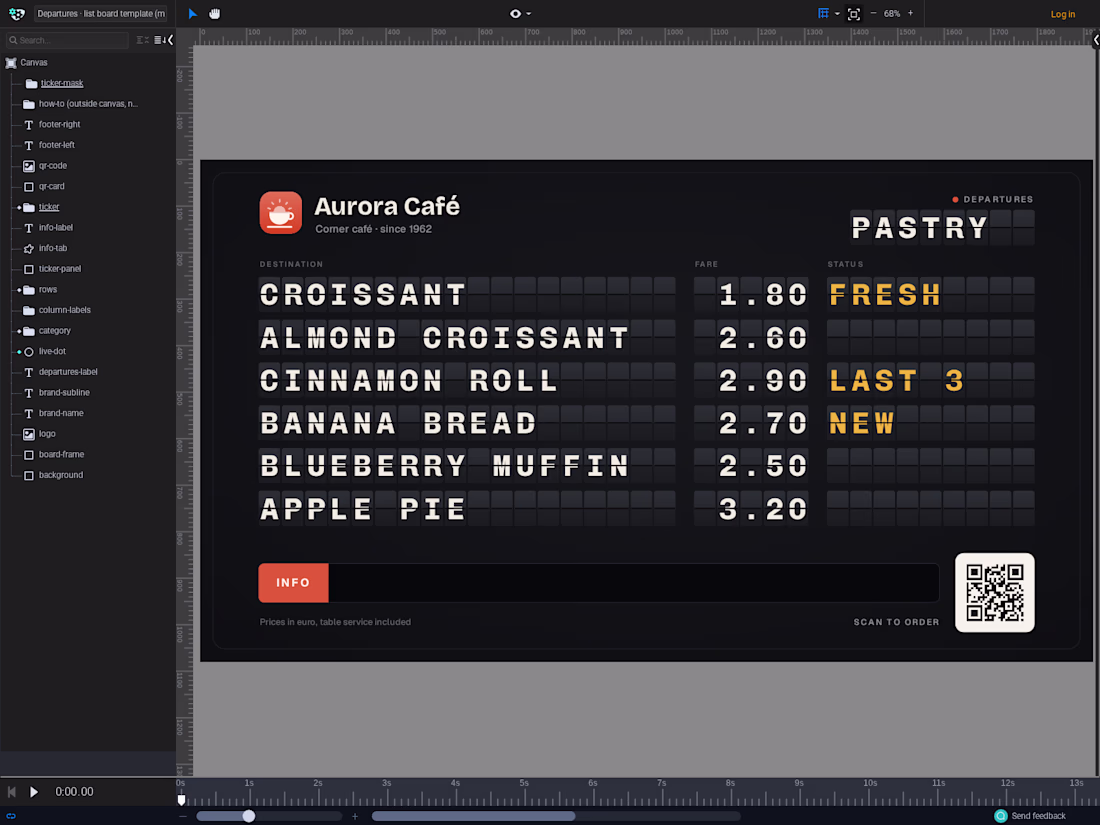Click the project title field

click(101, 13)
